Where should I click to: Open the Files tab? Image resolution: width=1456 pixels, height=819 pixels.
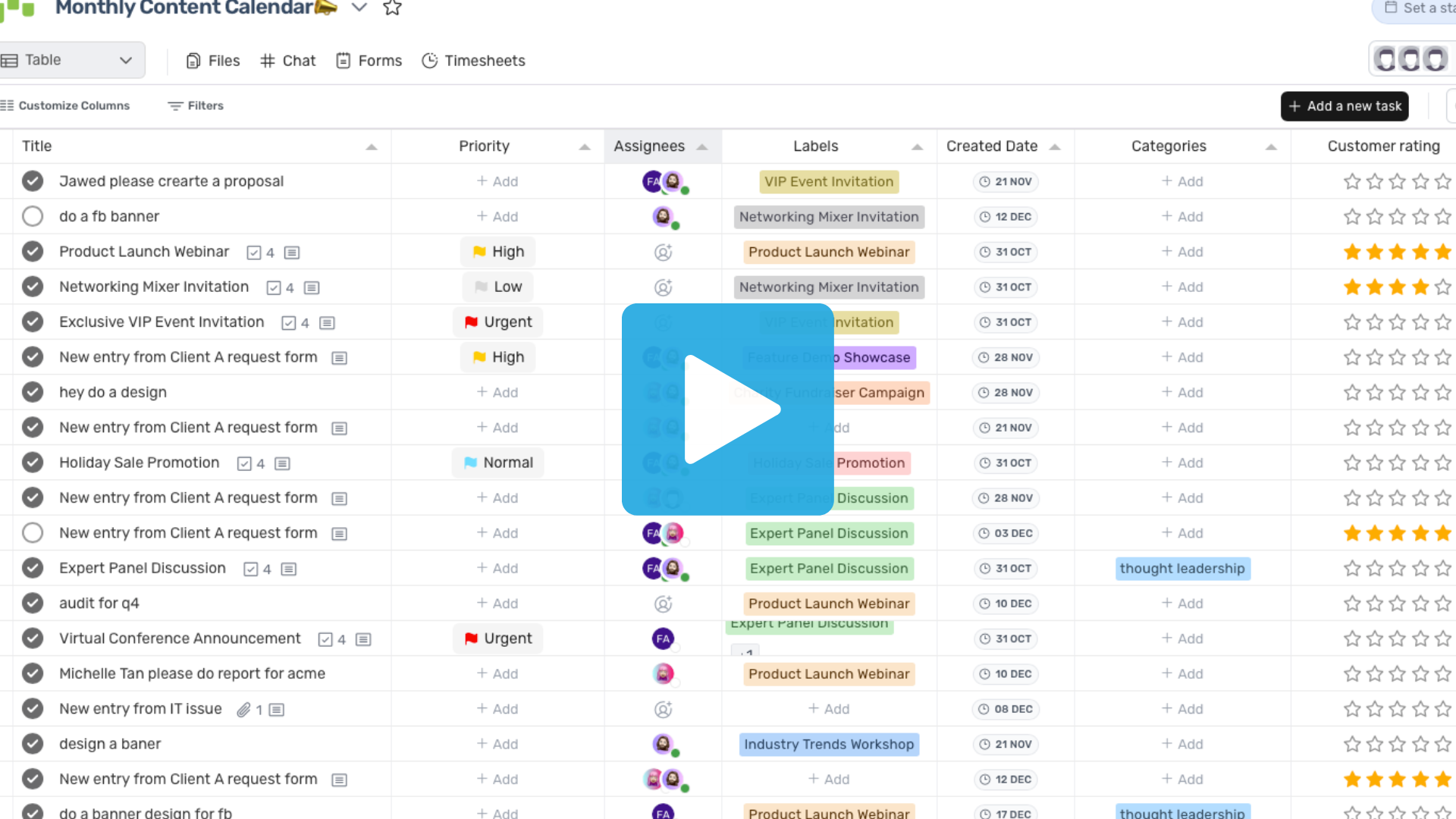[213, 61]
